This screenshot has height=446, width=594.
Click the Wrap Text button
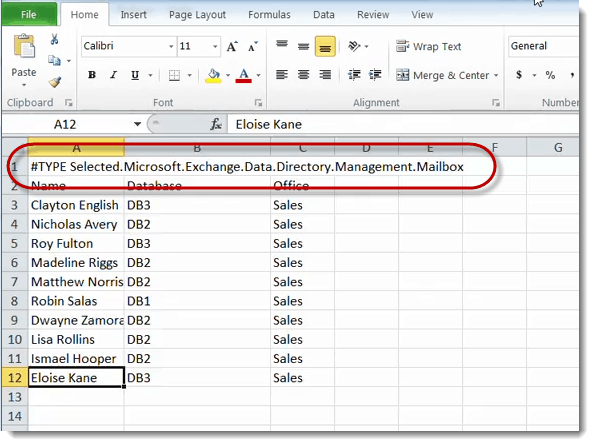pos(429,46)
